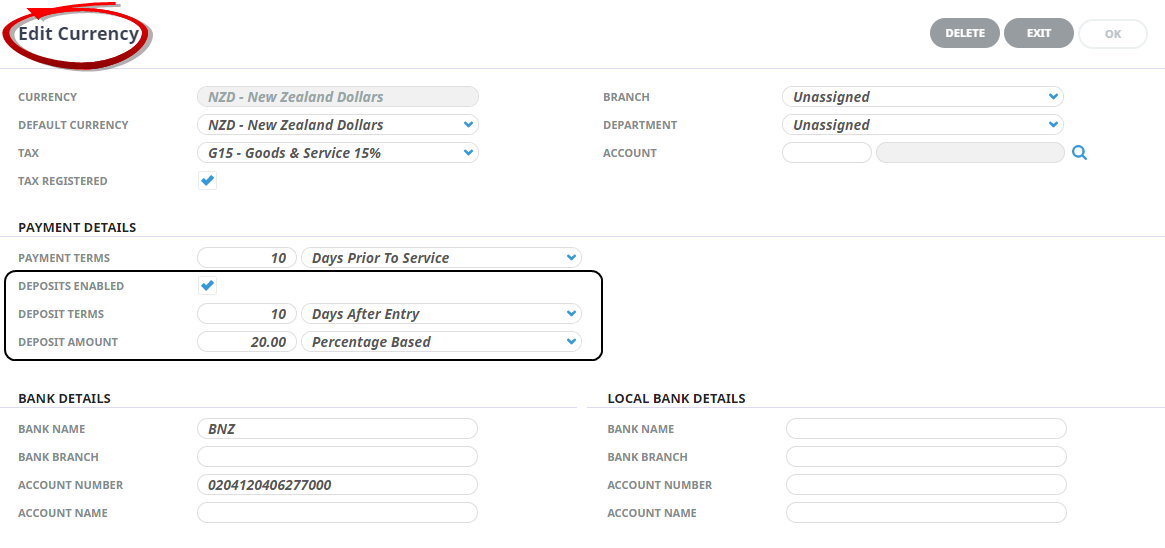
Task: Open the Default Currency dropdown
Action: [x=338, y=125]
